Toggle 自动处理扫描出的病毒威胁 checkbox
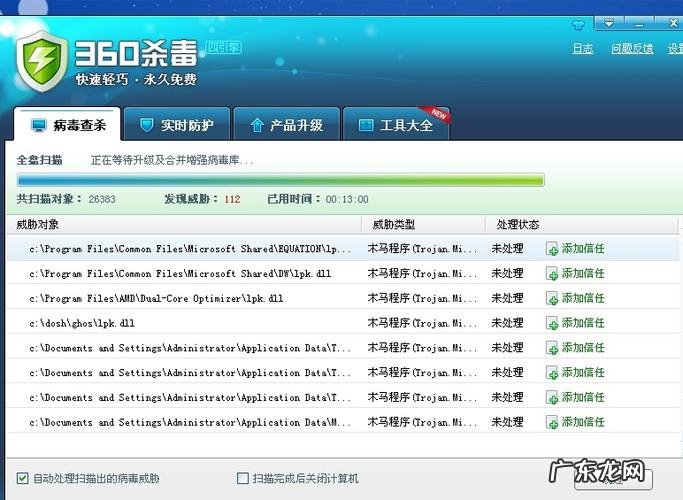Image resolution: width=683 pixels, height=500 pixels. click(22, 478)
